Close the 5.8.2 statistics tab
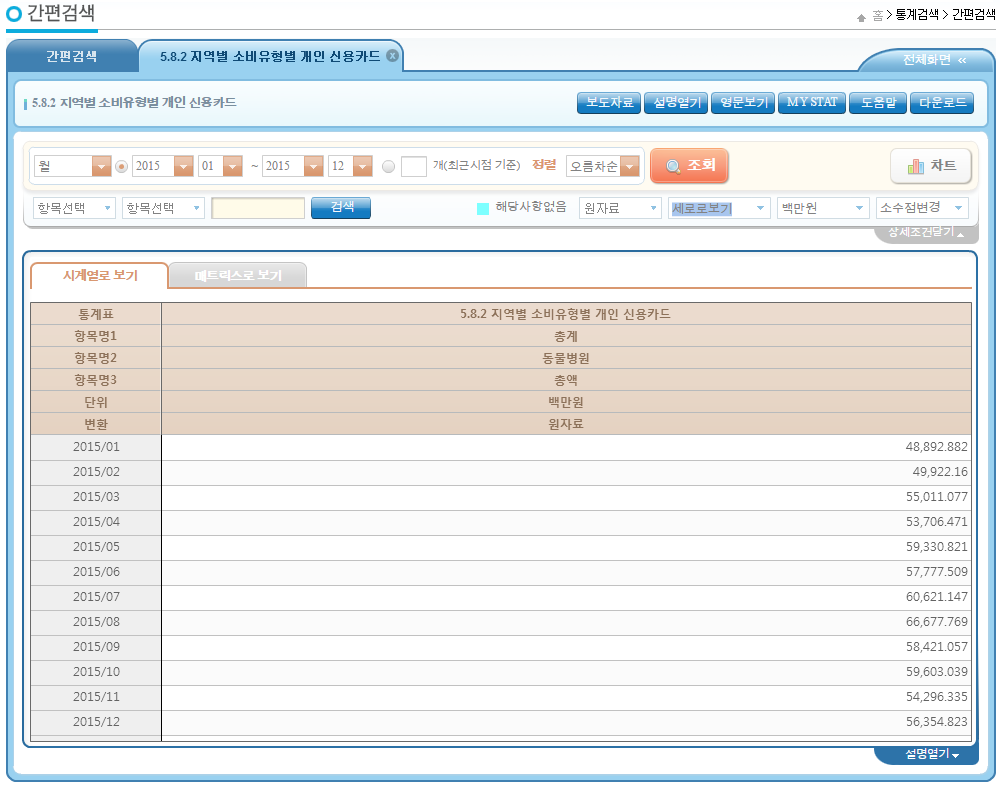 (392, 56)
